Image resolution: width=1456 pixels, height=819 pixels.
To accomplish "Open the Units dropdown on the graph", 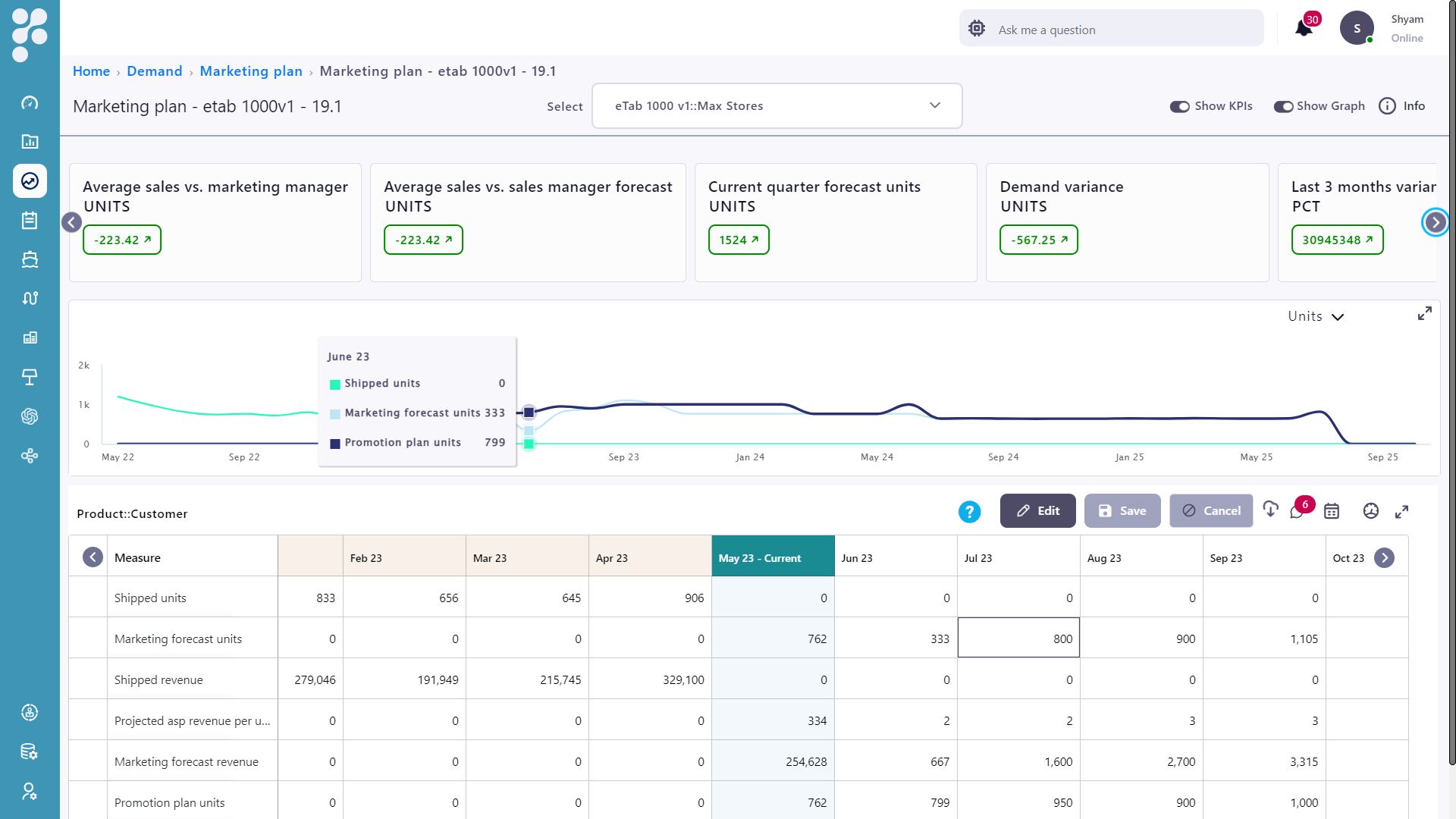I will [x=1316, y=316].
